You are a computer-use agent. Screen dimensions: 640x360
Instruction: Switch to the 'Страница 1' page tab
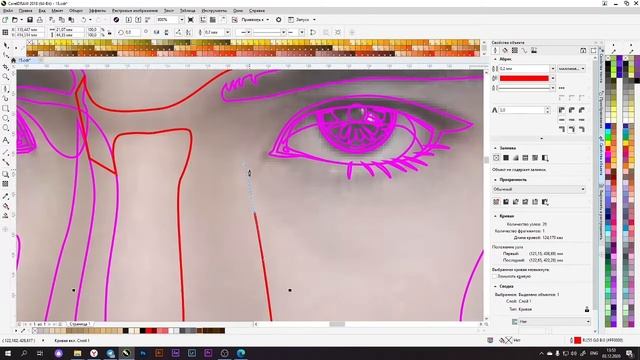click(x=80, y=324)
